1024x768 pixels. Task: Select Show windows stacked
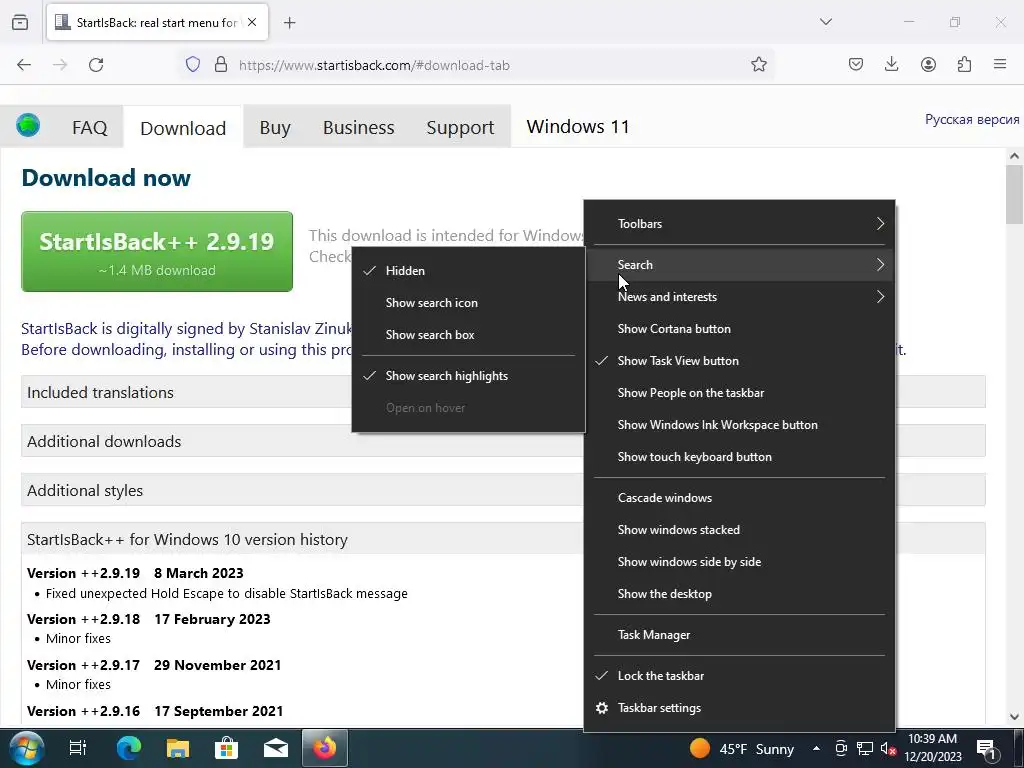(x=739, y=530)
